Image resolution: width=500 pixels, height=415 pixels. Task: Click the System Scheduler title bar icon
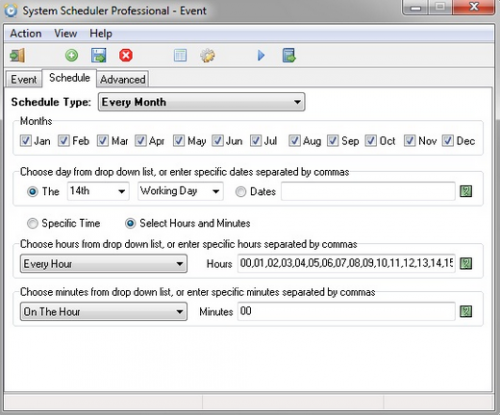11,11
